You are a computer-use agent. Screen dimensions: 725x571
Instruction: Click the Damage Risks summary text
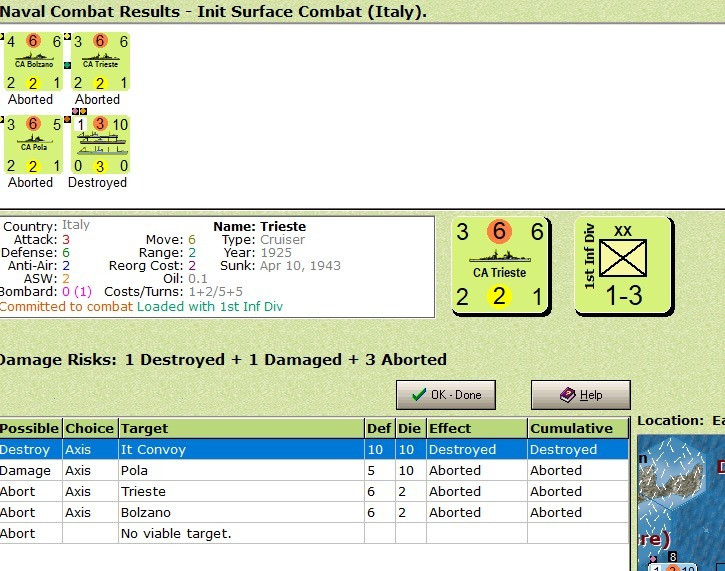coord(223,359)
